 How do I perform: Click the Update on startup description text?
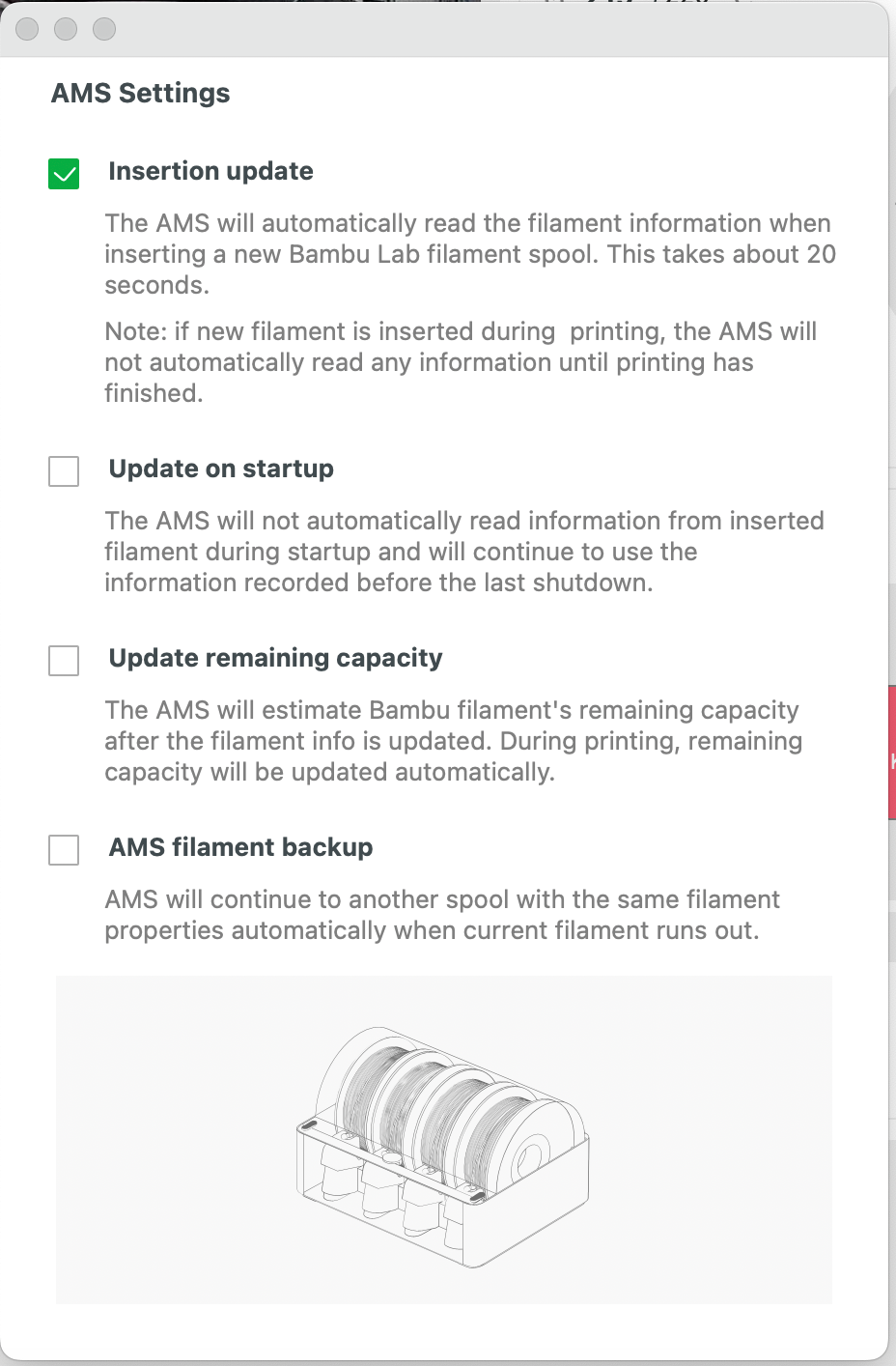point(463,552)
